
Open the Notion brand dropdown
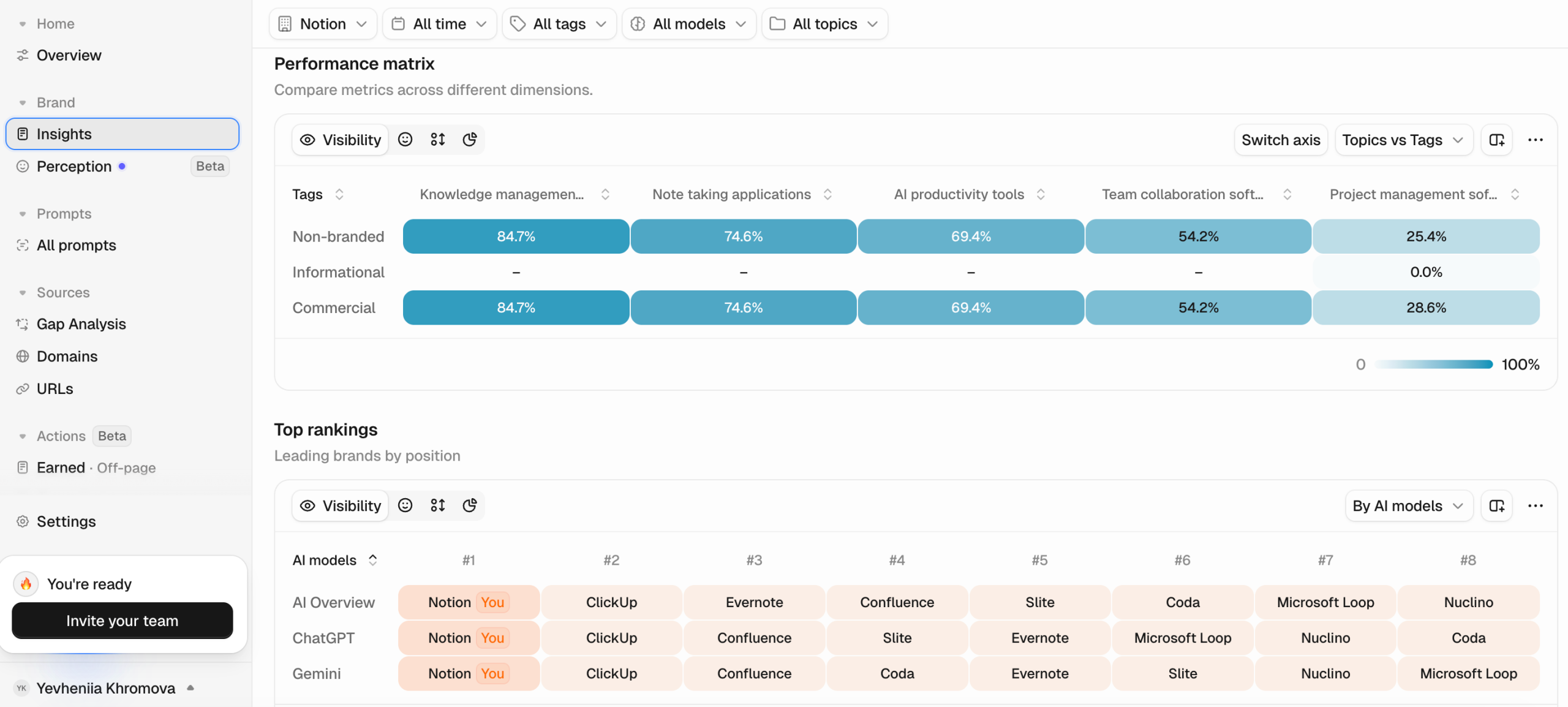pos(323,24)
